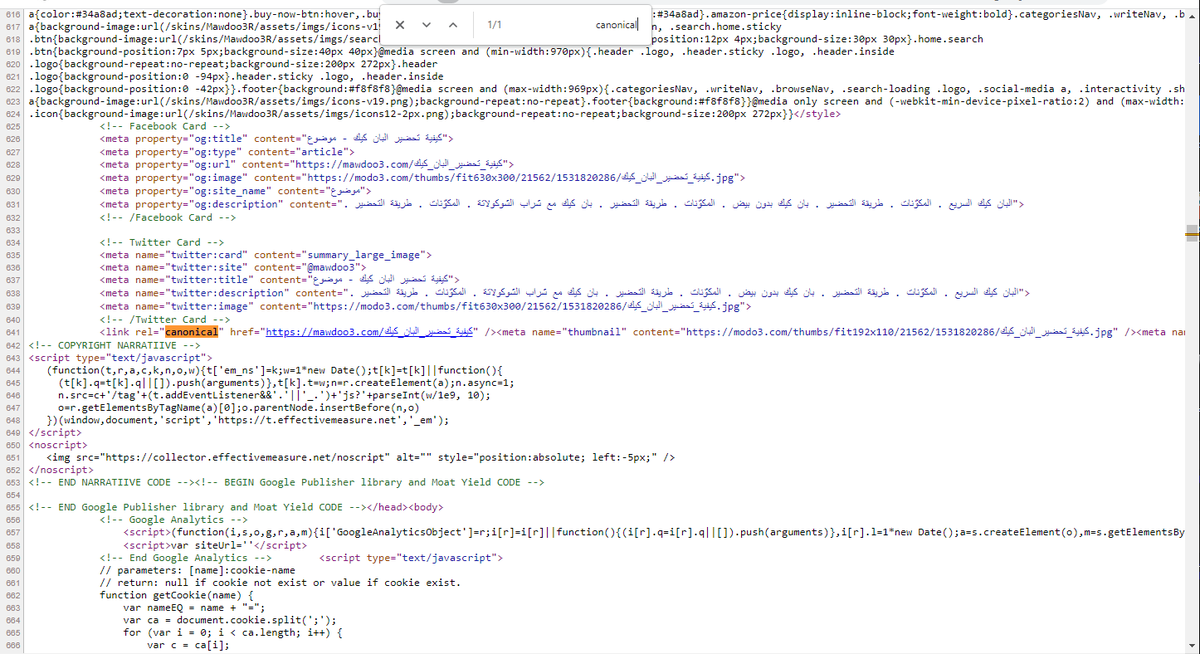Click the twitter:description meta tag line
The width and height of the screenshot is (1200, 654).
[565, 292]
